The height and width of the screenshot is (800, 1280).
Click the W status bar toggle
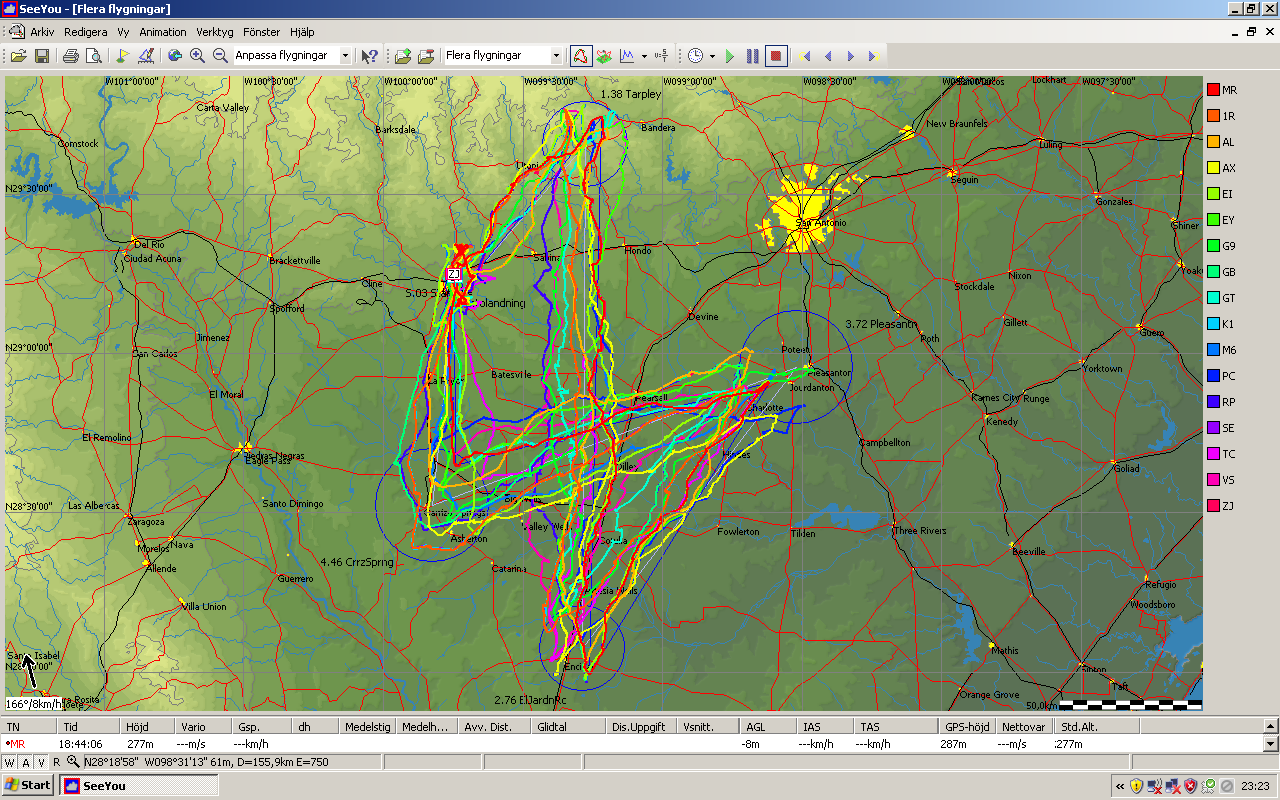click(10, 762)
